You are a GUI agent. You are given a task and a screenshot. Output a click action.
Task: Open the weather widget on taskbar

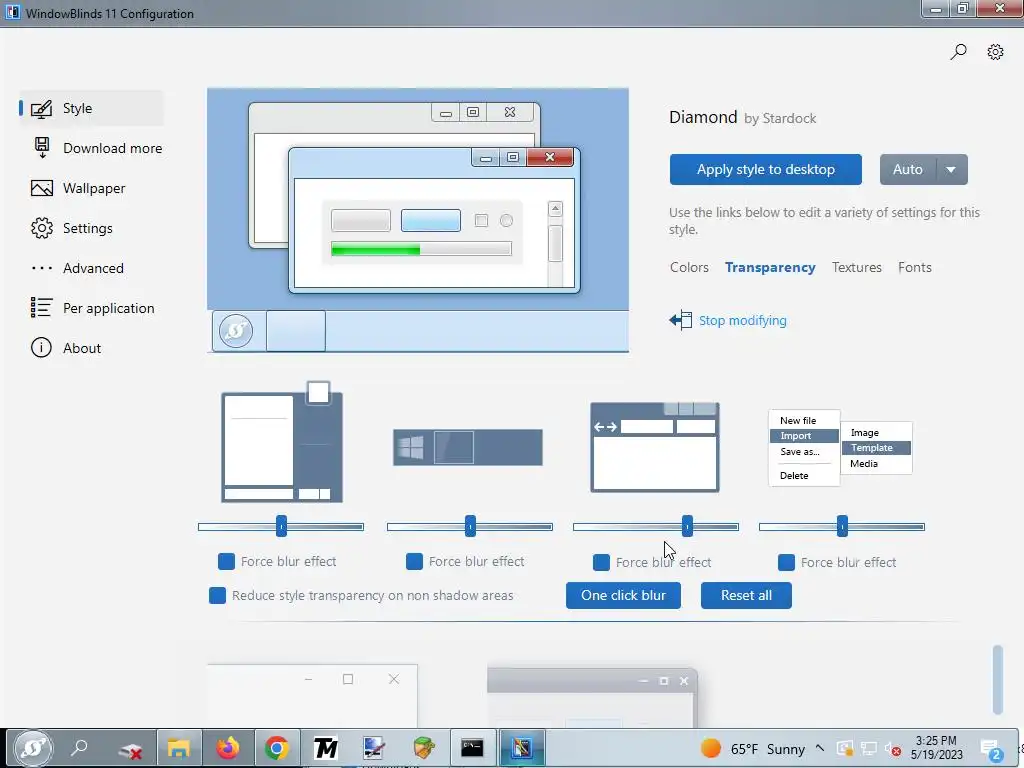[x=752, y=748]
